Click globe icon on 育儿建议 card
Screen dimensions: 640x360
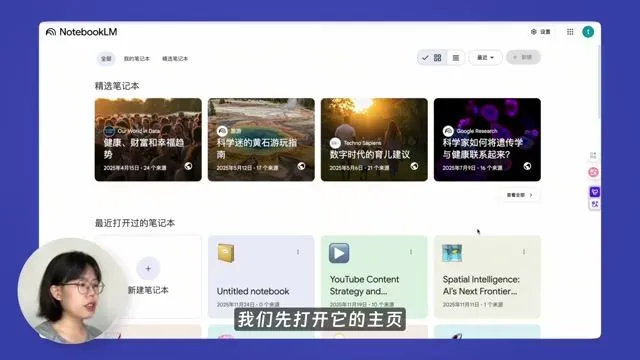pyautogui.click(x=414, y=166)
